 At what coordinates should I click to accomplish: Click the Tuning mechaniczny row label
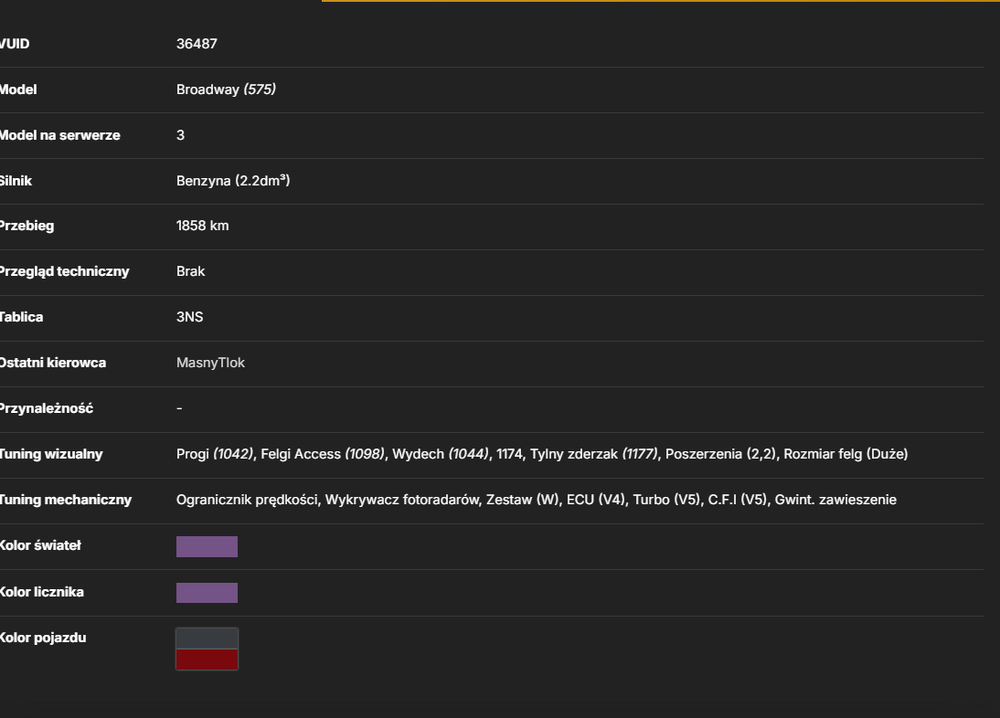tap(66, 500)
